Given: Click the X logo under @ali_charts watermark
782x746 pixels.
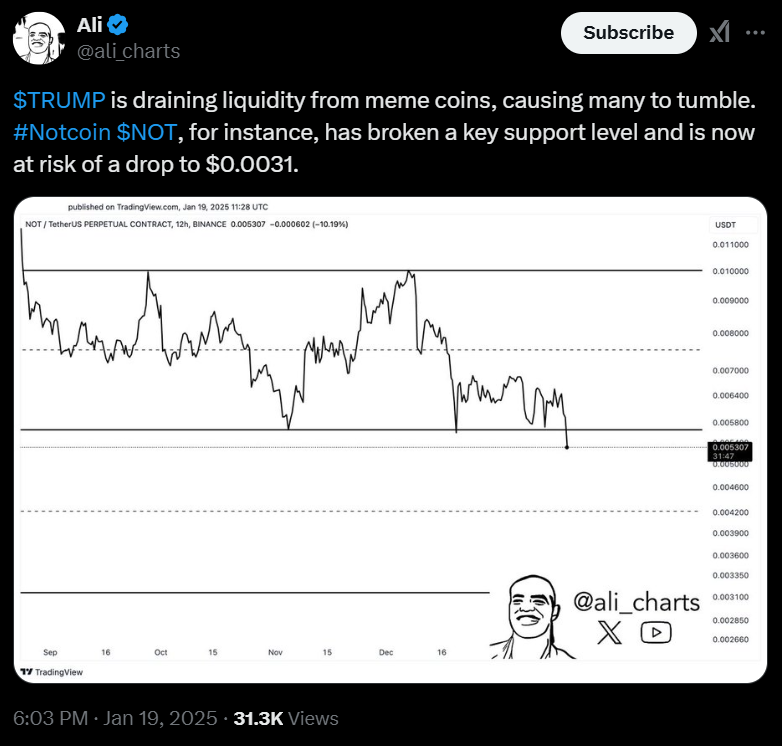Looking at the screenshot, I should (x=609, y=632).
